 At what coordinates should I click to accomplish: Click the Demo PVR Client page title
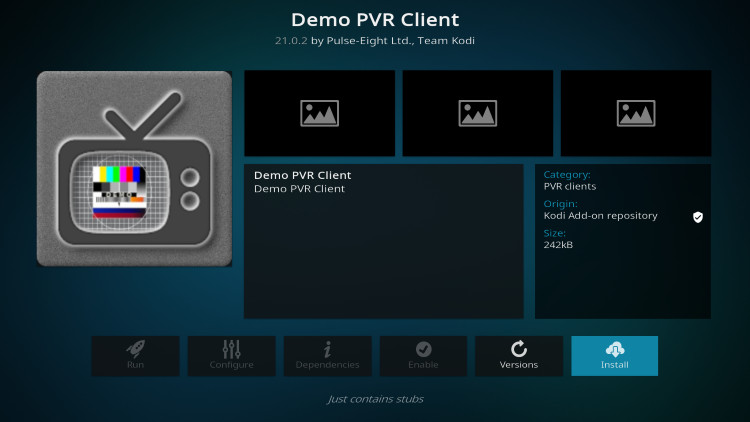pos(375,20)
